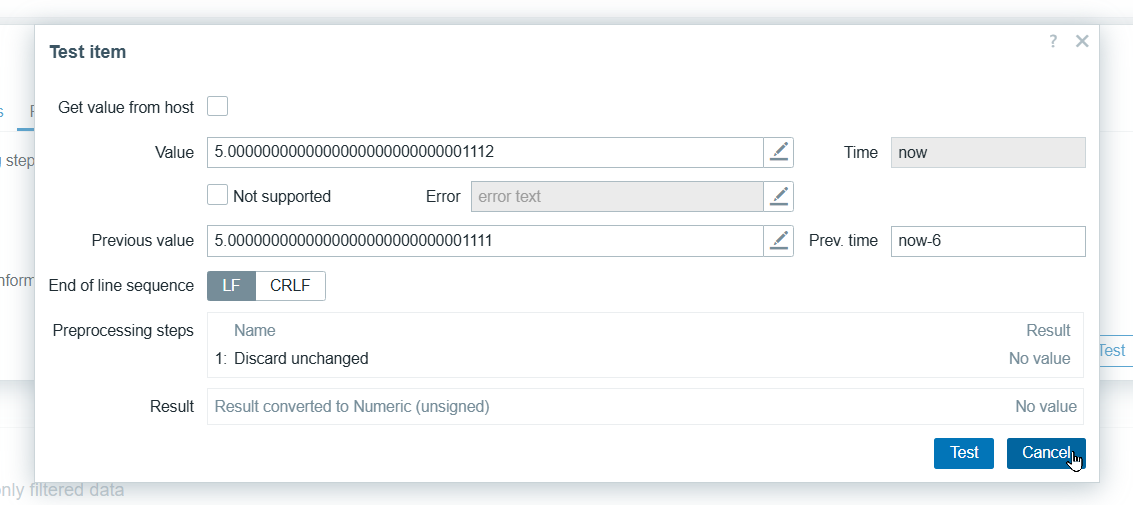The image size is (1133, 505).
Task: Select the Discard unchanged preprocessing step
Action: click(301, 358)
